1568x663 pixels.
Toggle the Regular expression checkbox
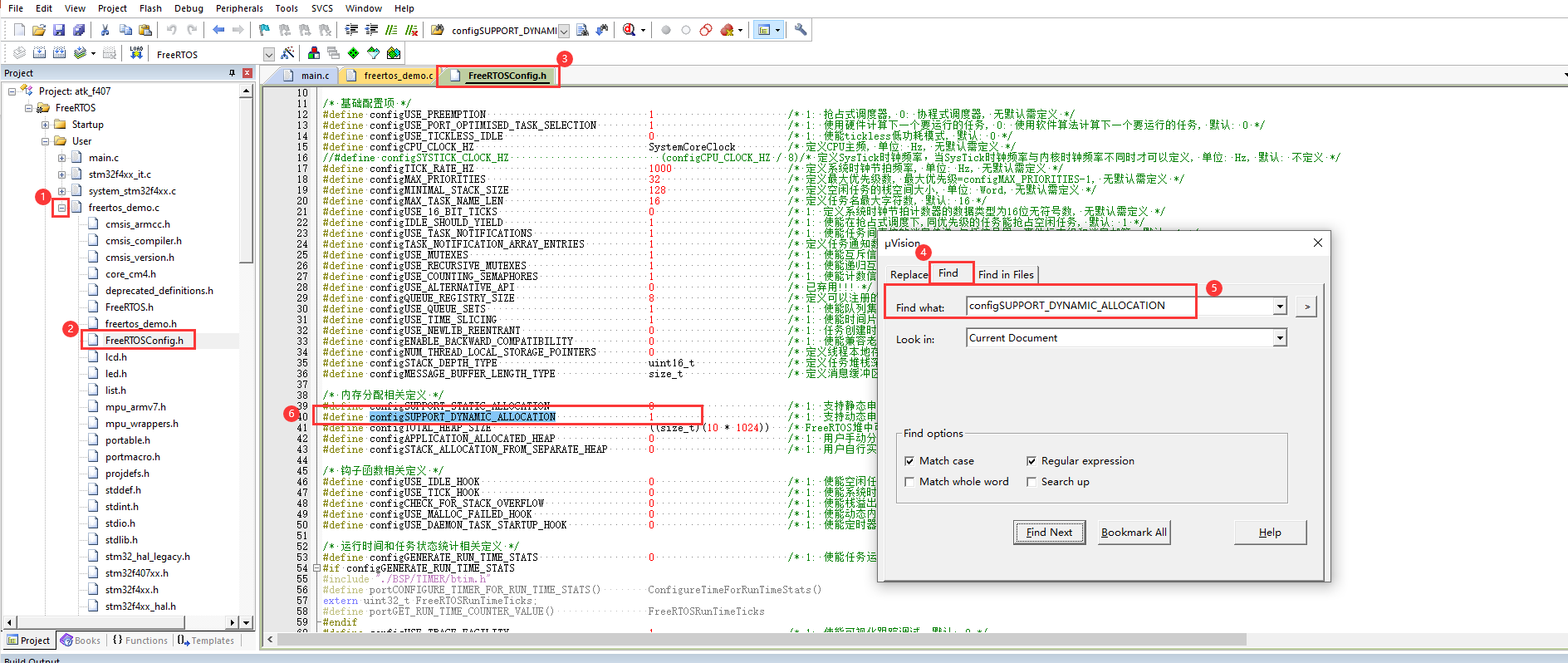(x=1031, y=461)
